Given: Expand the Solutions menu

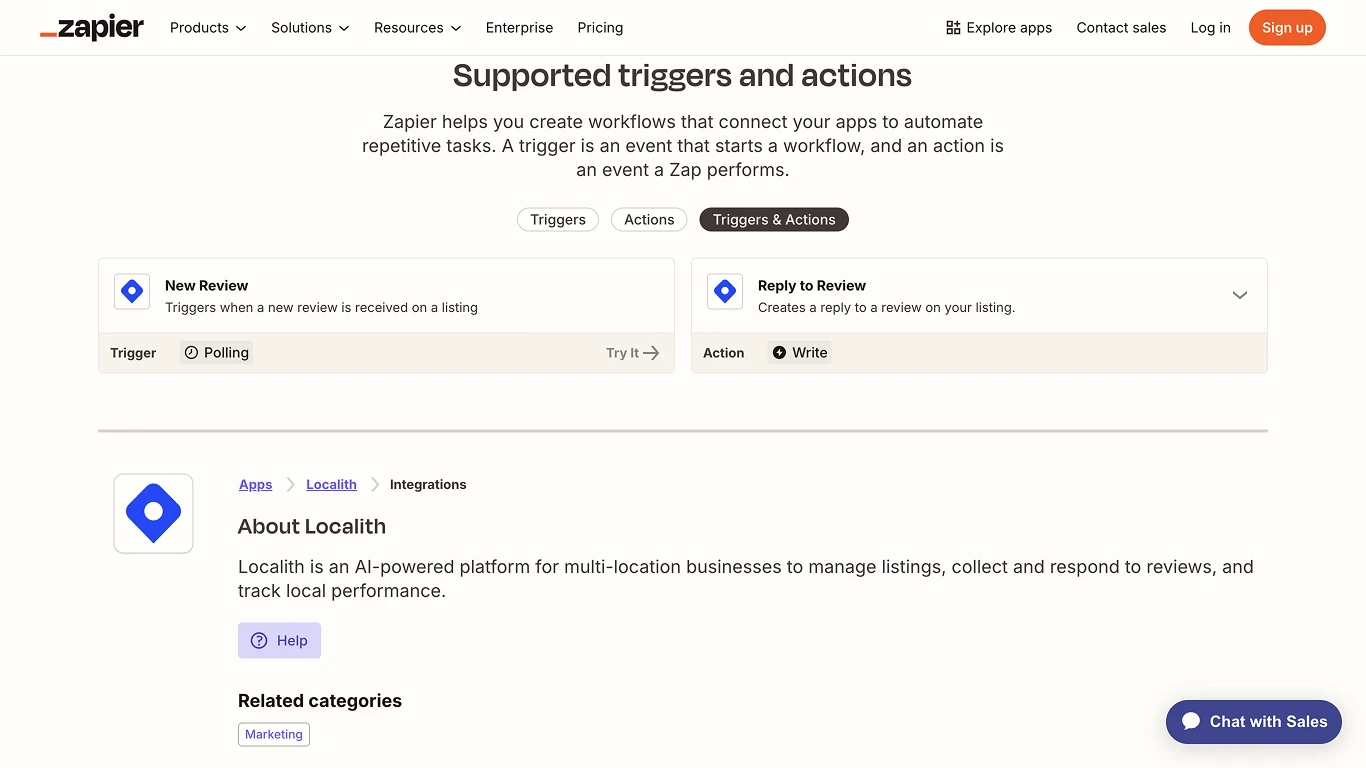Looking at the screenshot, I should pyautogui.click(x=310, y=28).
